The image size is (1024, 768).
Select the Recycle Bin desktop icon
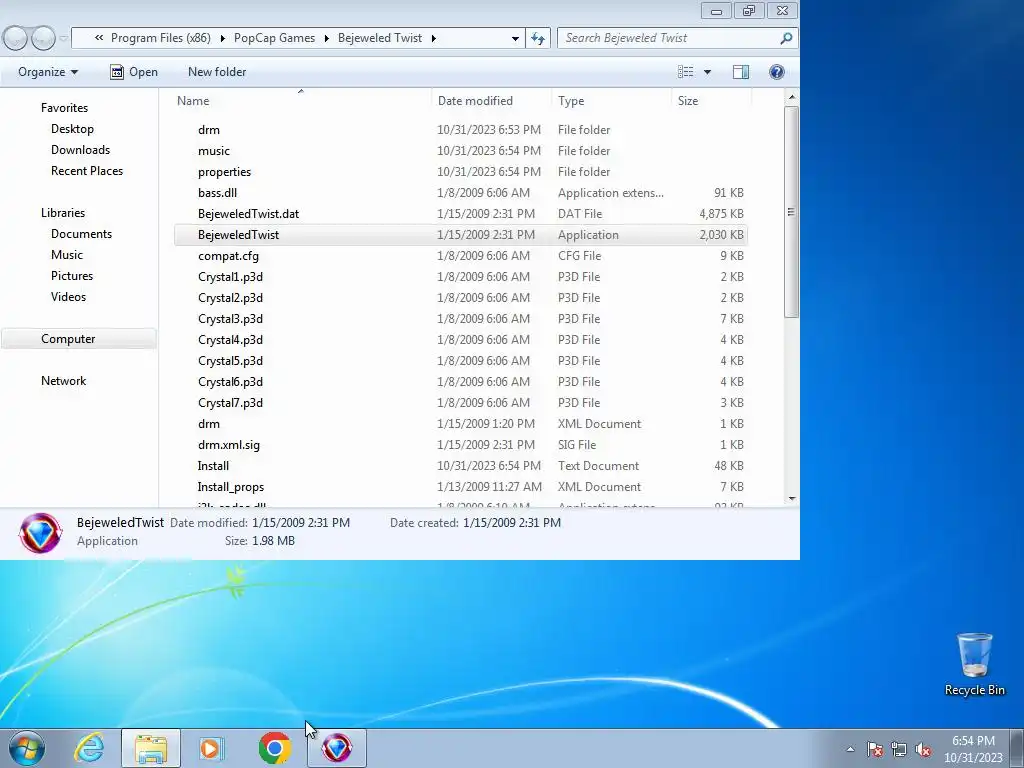(x=974, y=664)
